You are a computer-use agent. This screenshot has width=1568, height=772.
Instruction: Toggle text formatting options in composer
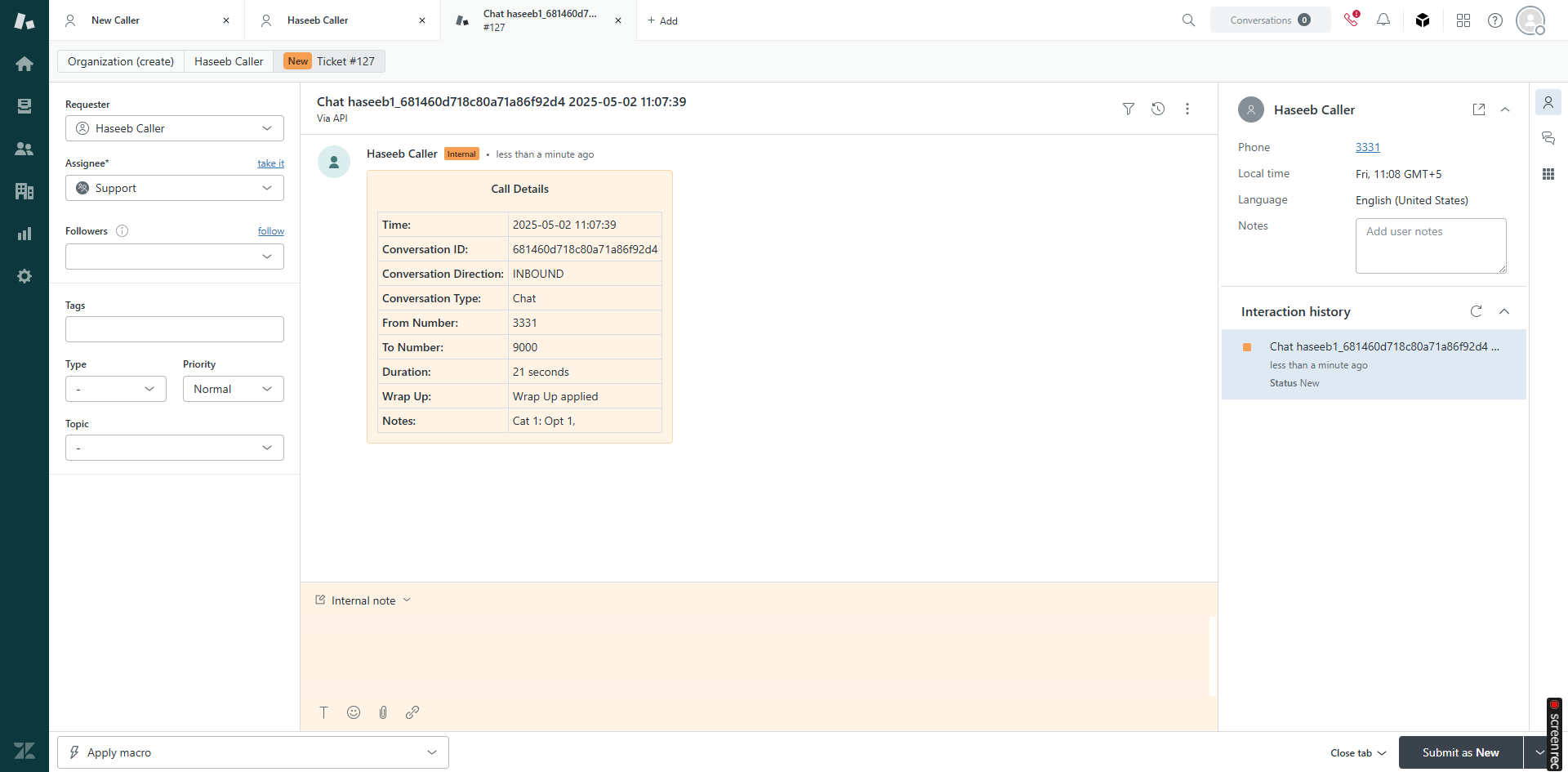click(x=323, y=712)
